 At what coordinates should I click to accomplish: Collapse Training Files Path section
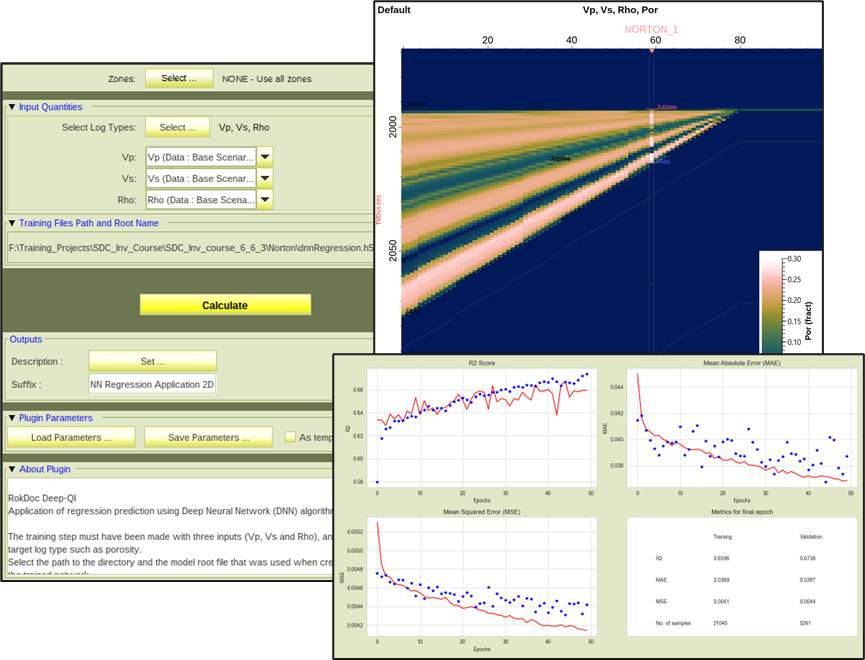12,224
